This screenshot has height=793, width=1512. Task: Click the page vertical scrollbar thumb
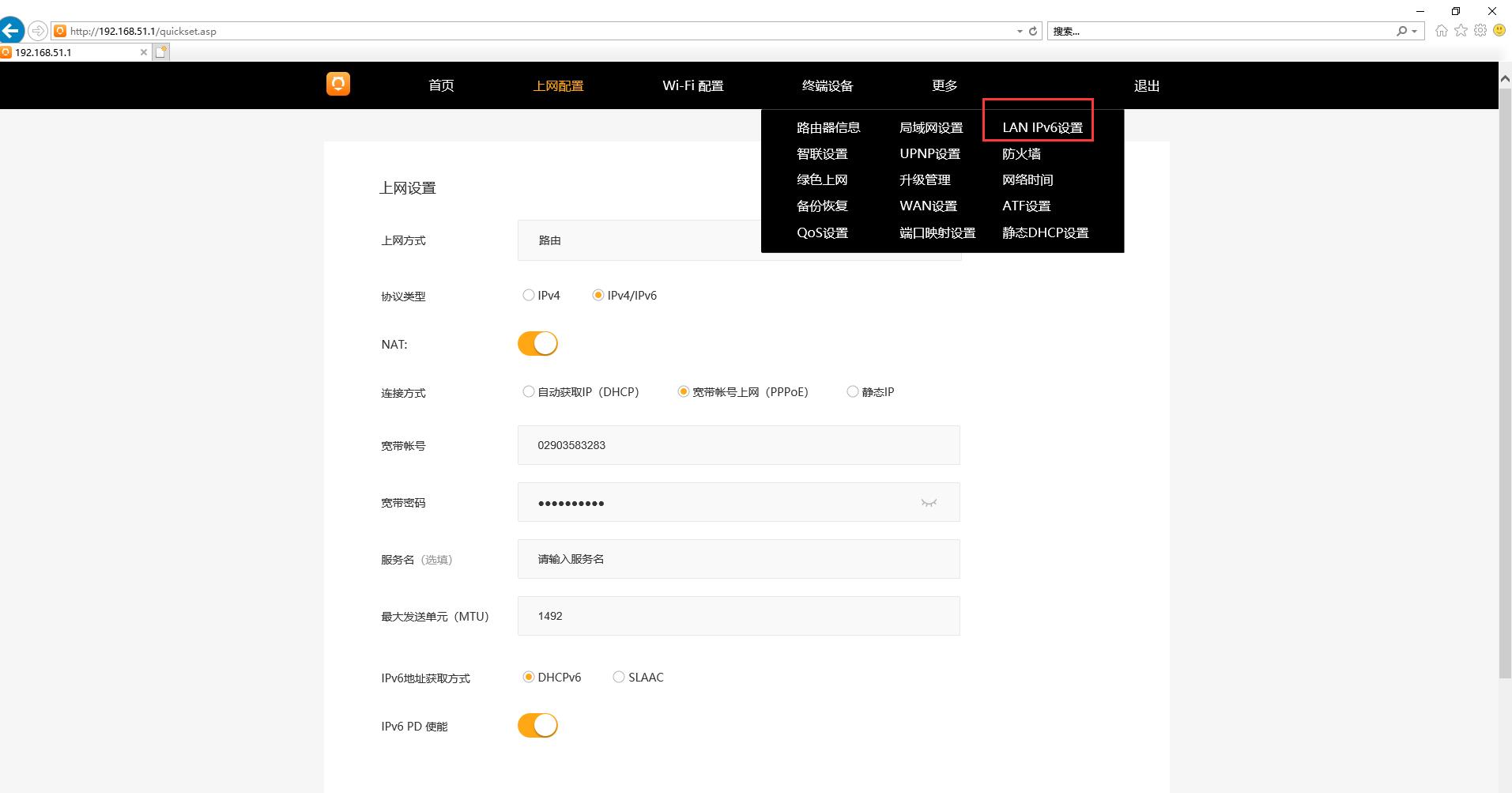coord(1505,383)
